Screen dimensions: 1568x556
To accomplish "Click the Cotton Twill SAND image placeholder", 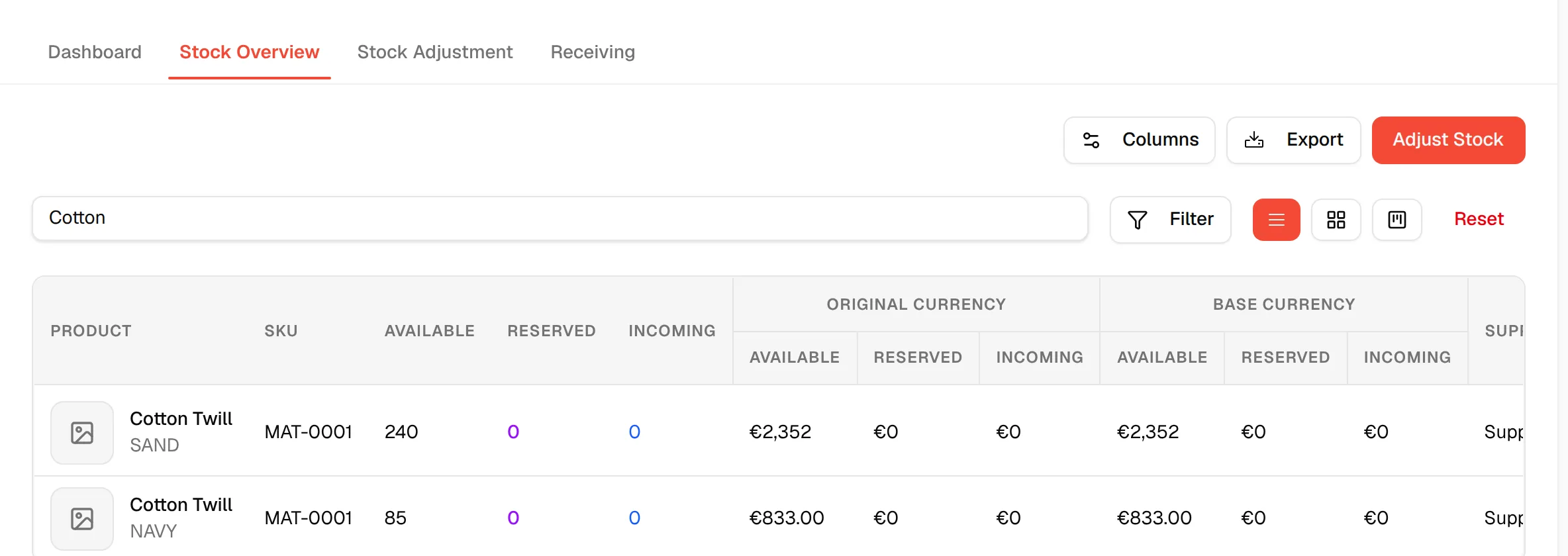I will pyautogui.click(x=82, y=433).
